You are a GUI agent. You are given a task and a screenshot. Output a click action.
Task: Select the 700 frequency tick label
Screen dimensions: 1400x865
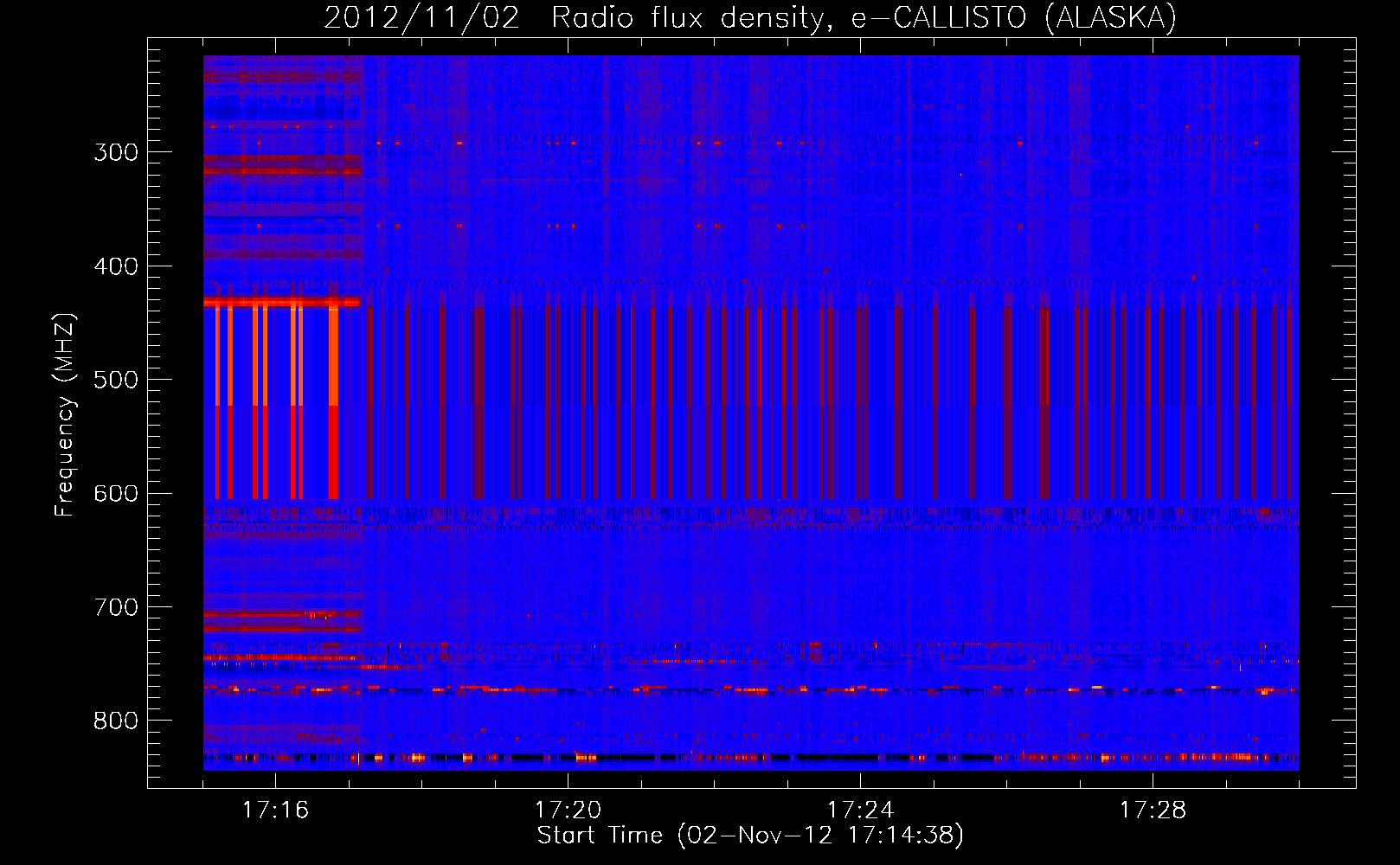click(x=116, y=607)
